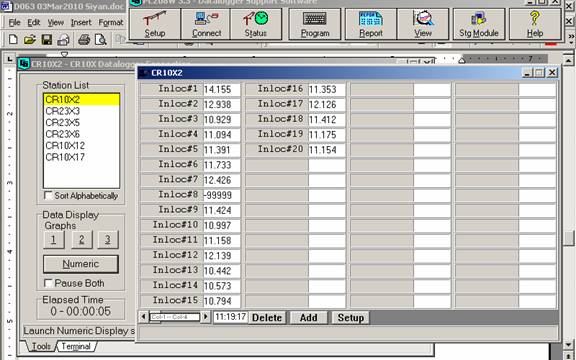Open Graph 2 display
576x360 pixels.
point(81,240)
